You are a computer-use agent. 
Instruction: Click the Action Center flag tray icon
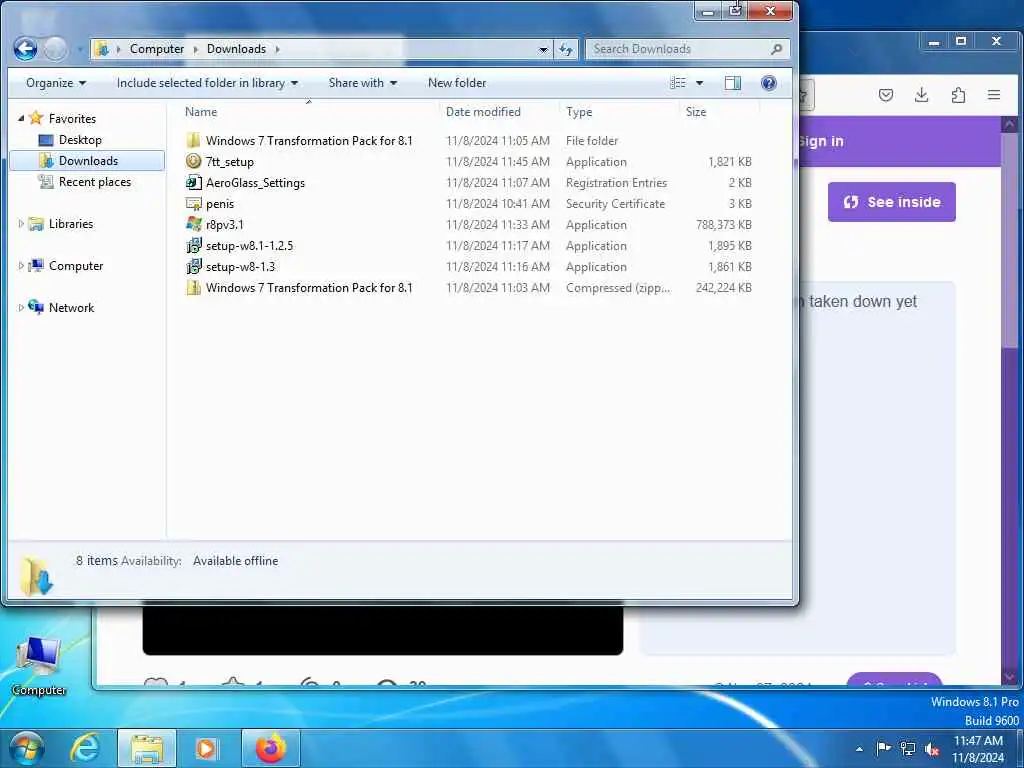[884, 748]
